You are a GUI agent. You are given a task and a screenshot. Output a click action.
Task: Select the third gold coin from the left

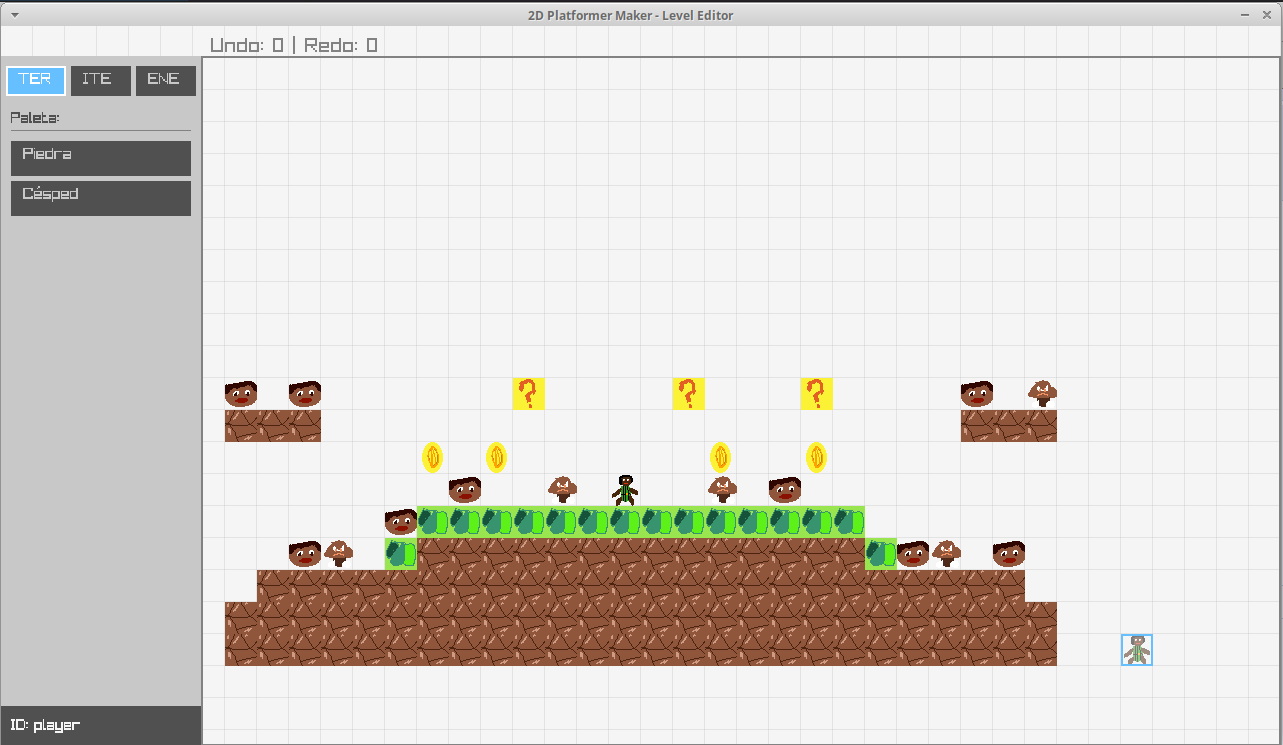[x=721, y=458]
